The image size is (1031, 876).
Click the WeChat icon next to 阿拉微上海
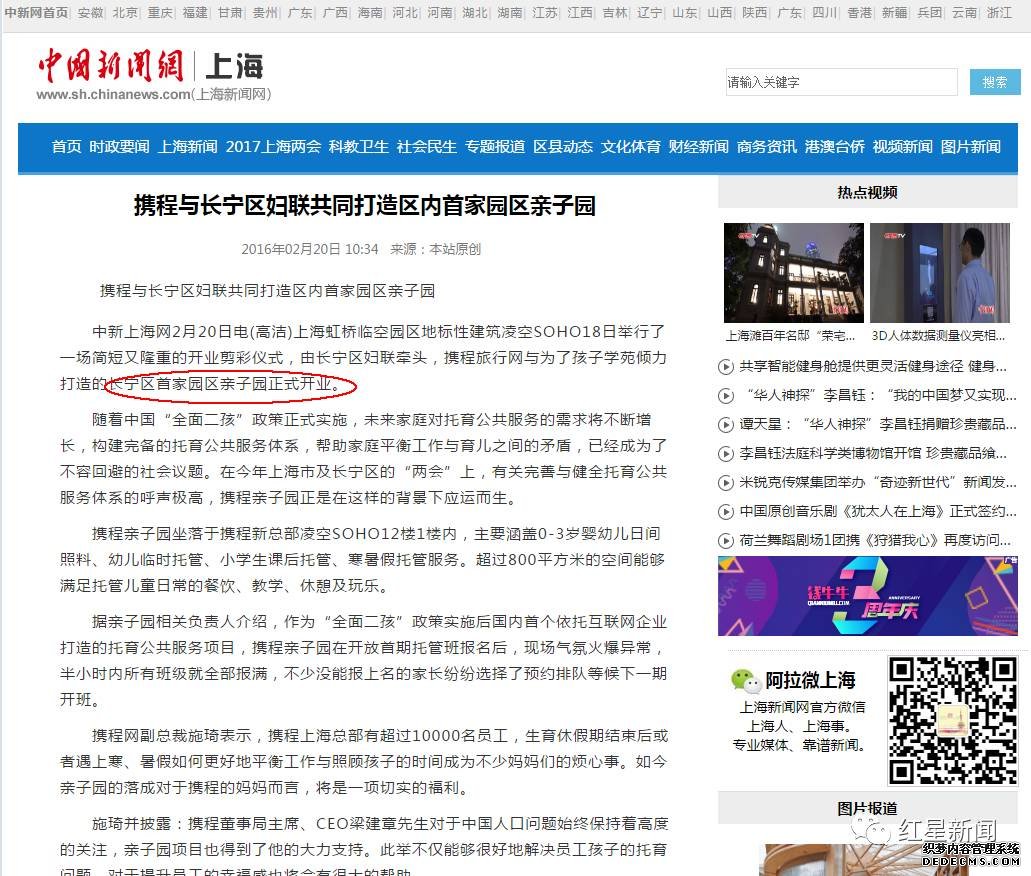tap(746, 680)
